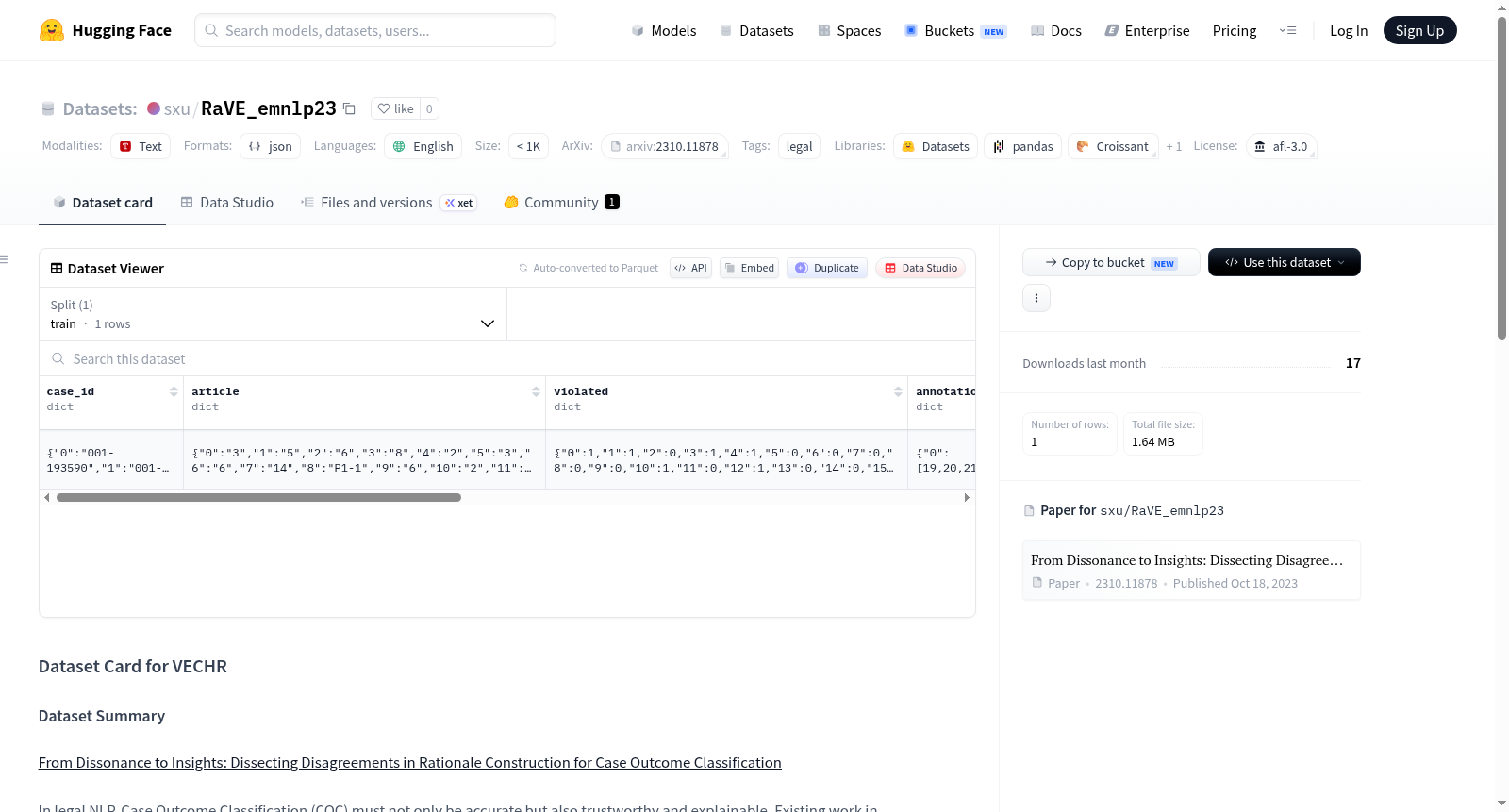Go to Buckets in the navigation
Image resolution: width=1509 pixels, height=812 pixels.
955,30
